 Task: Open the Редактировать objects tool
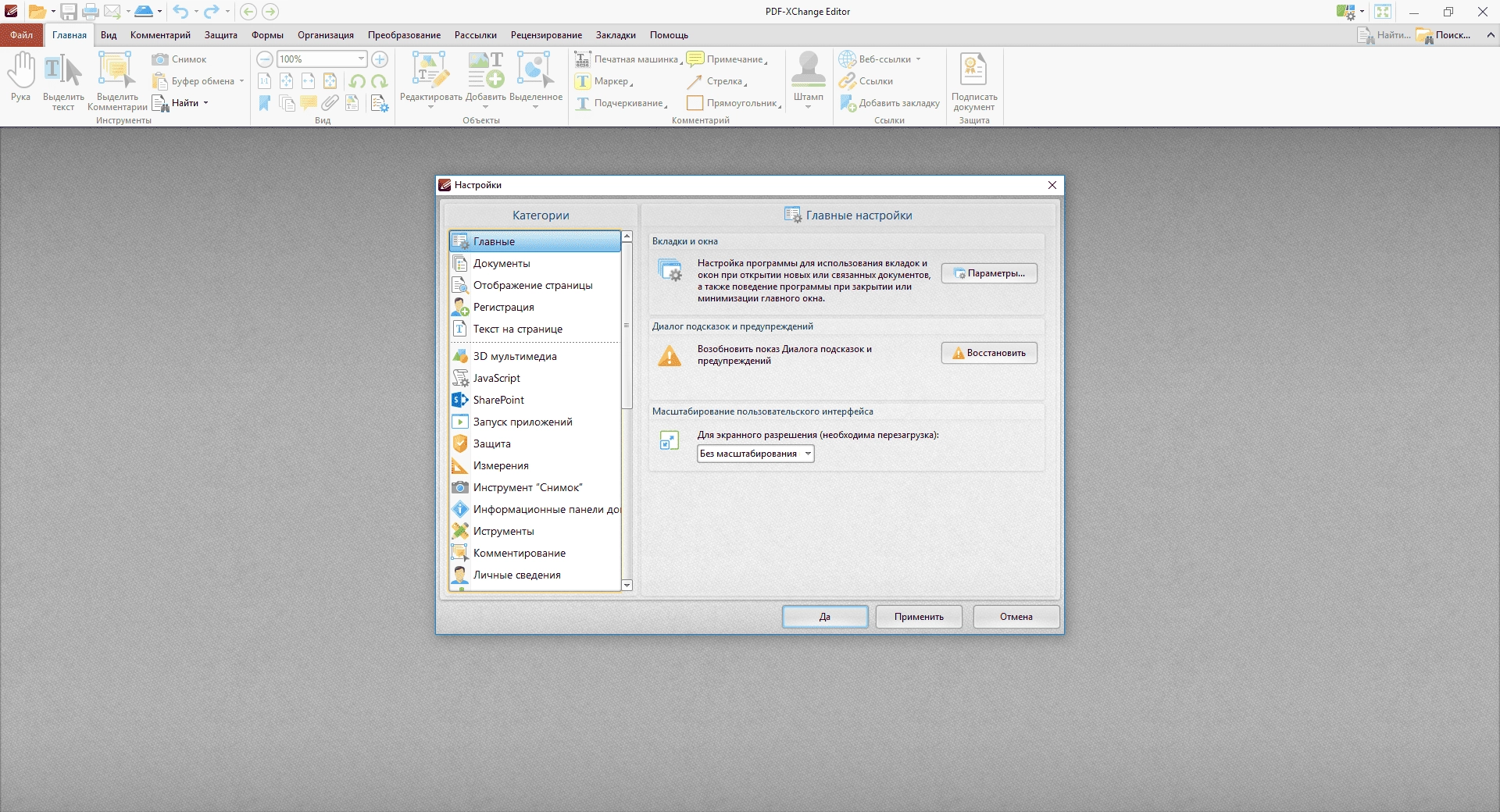point(430,79)
